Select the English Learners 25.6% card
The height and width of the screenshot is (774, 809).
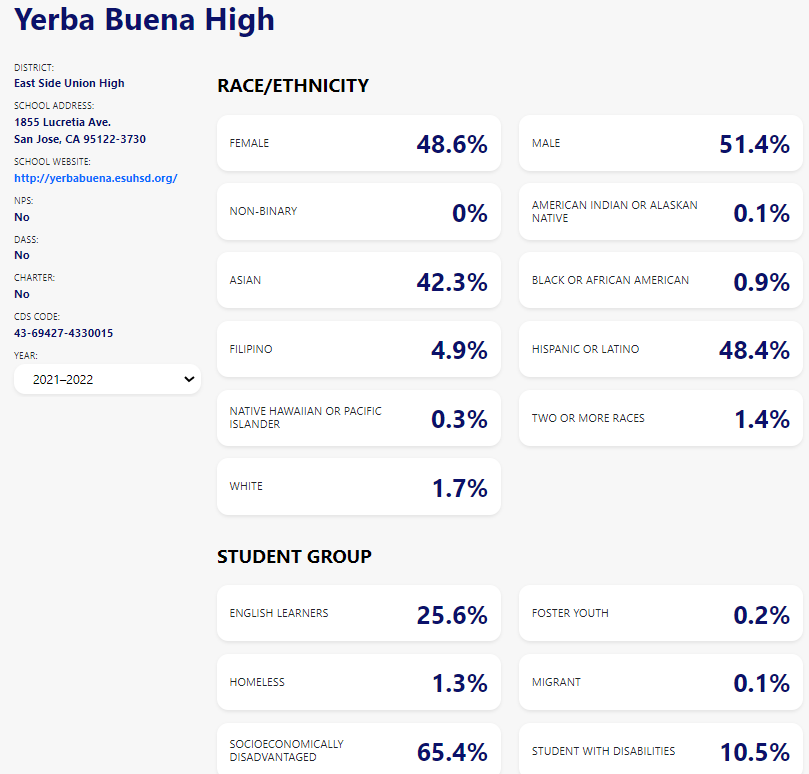358,613
